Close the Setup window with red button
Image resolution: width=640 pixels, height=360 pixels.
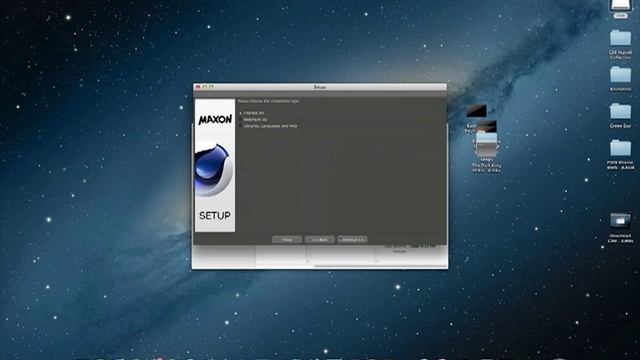point(198,87)
